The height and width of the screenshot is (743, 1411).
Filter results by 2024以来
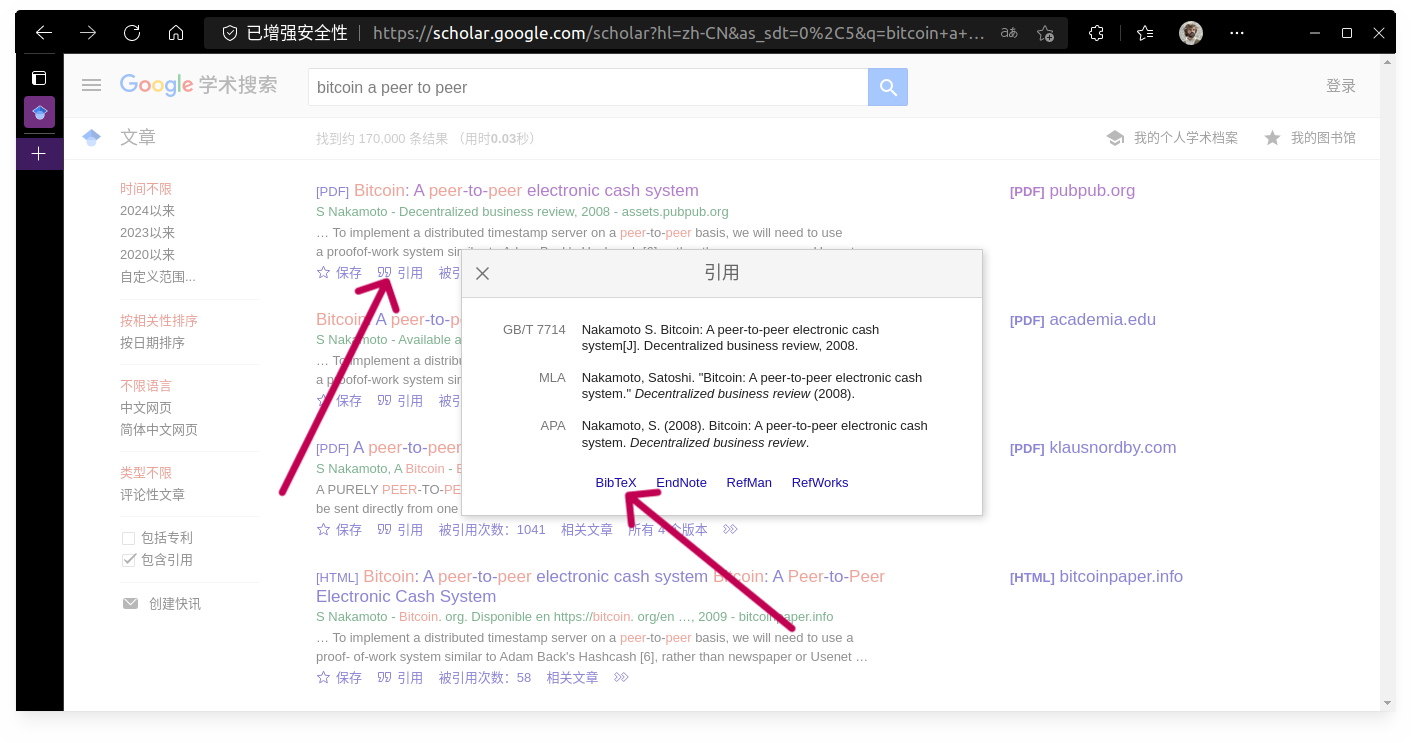point(148,211)
